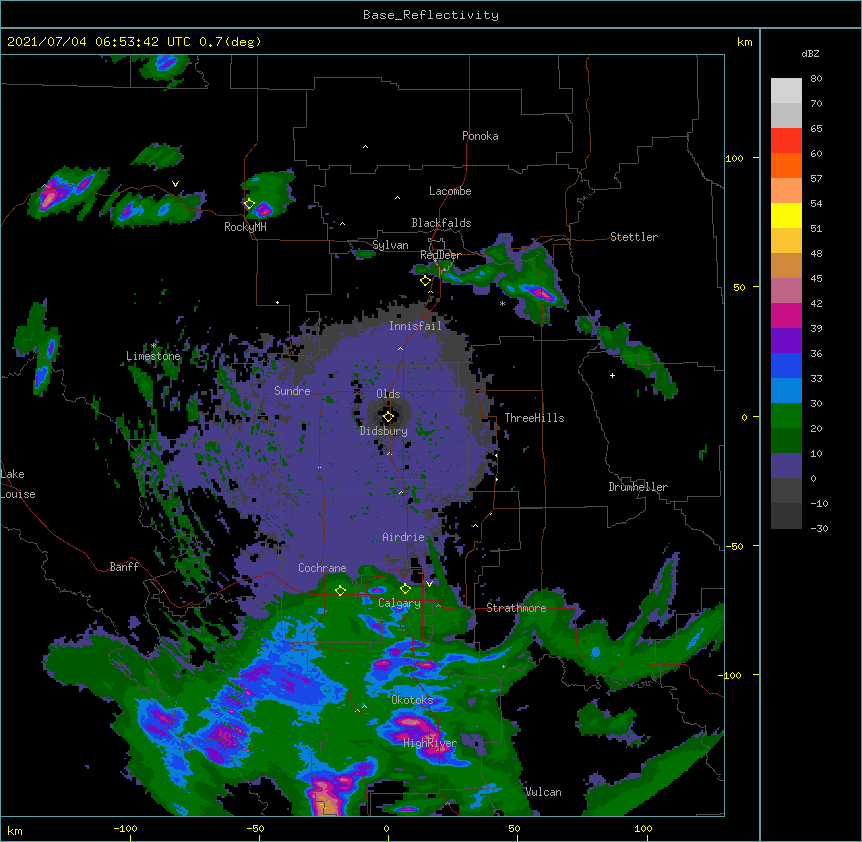The width and height of the screenshot is (862, 842).
Task: Click the Olds city label
Action: point(388,394)
